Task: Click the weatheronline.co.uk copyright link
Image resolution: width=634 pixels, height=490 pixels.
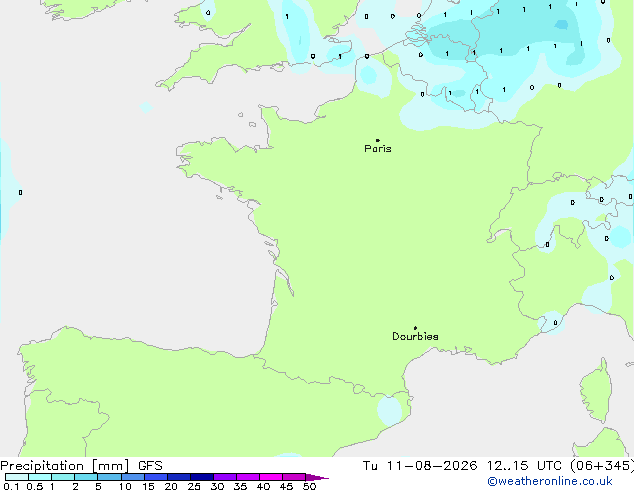Action: coord(550,481)
